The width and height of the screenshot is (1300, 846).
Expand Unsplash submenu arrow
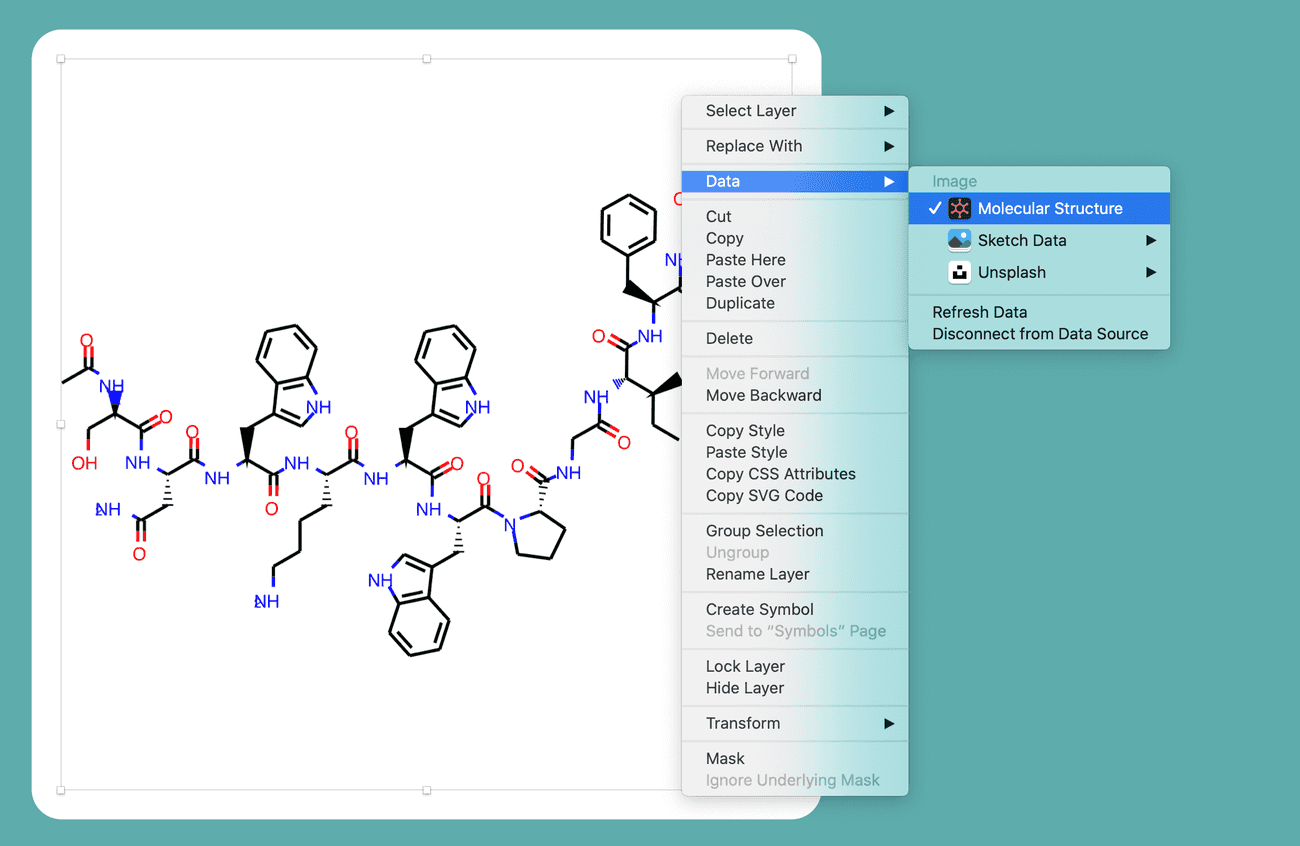point(1151,272)
